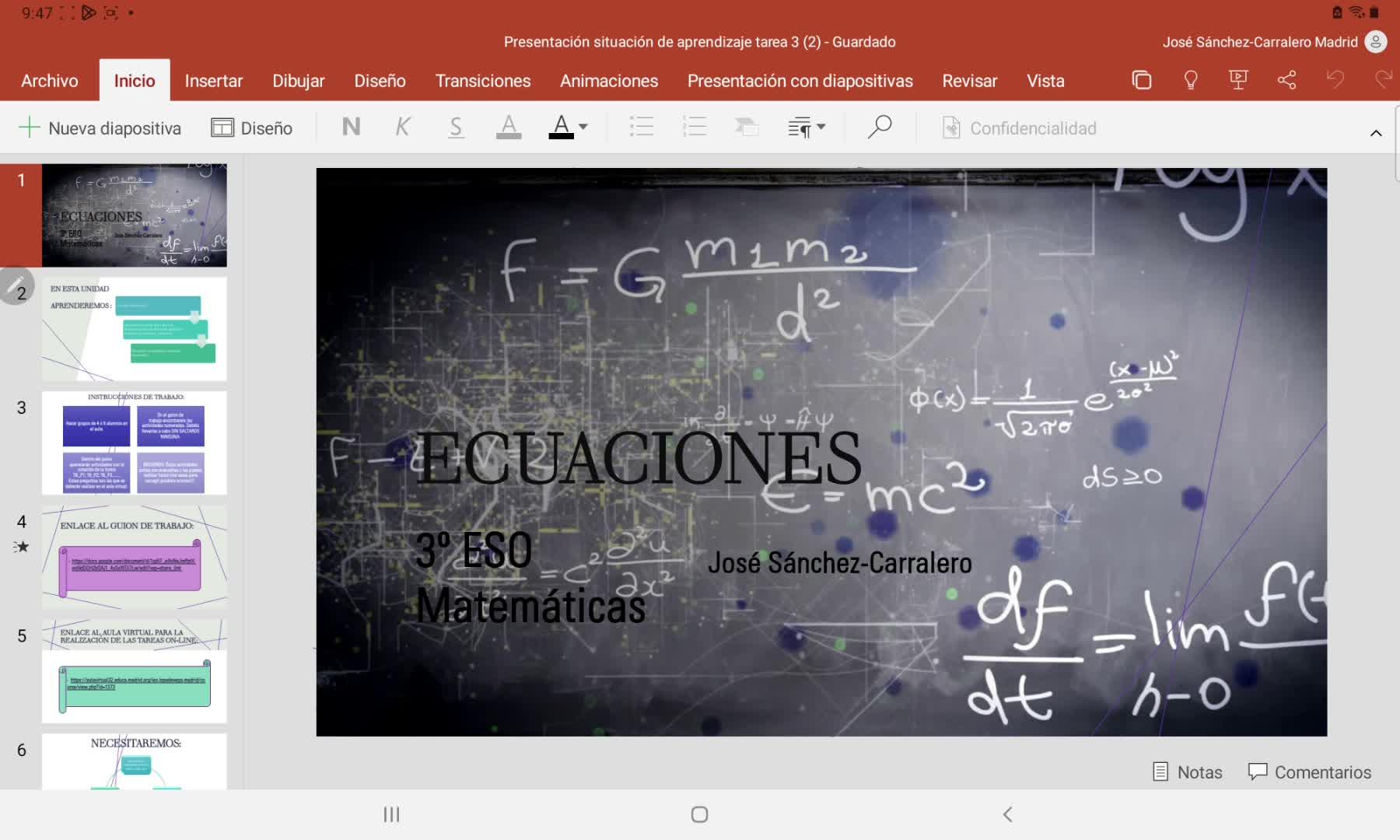Tap the Android back button
The width and height of the screenshot is (1400, 840).
1008,814
